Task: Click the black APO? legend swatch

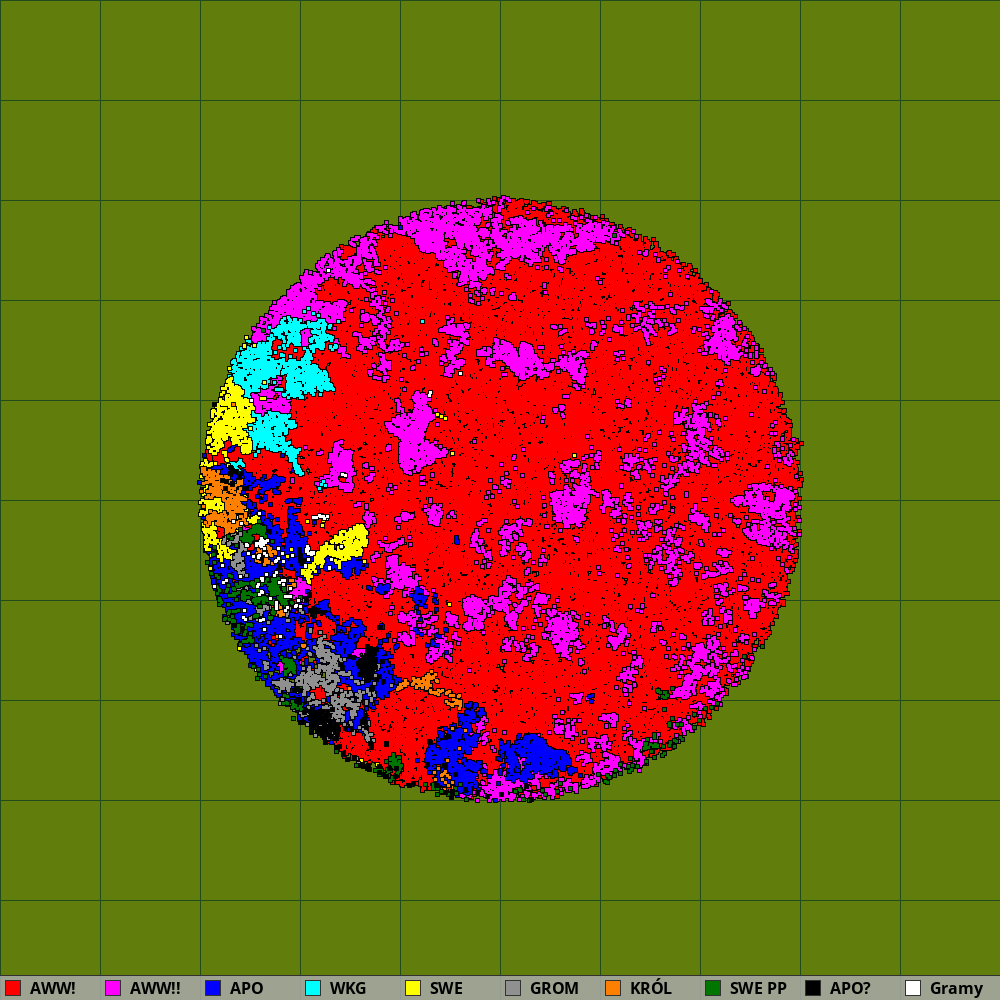Action: click(813, 988)
